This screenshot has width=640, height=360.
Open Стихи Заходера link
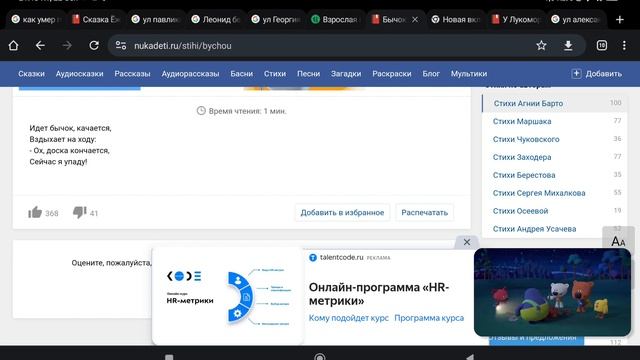[x=522, y=157]
